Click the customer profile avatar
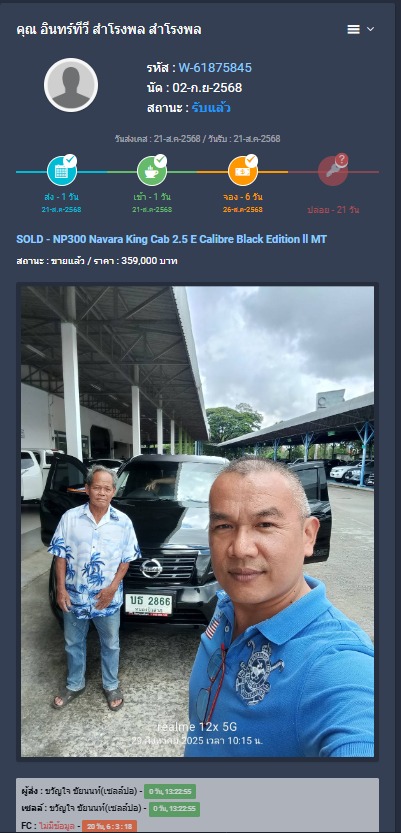Image resolution: width=401 pixels, height=833 pixels. click(71, 85)
